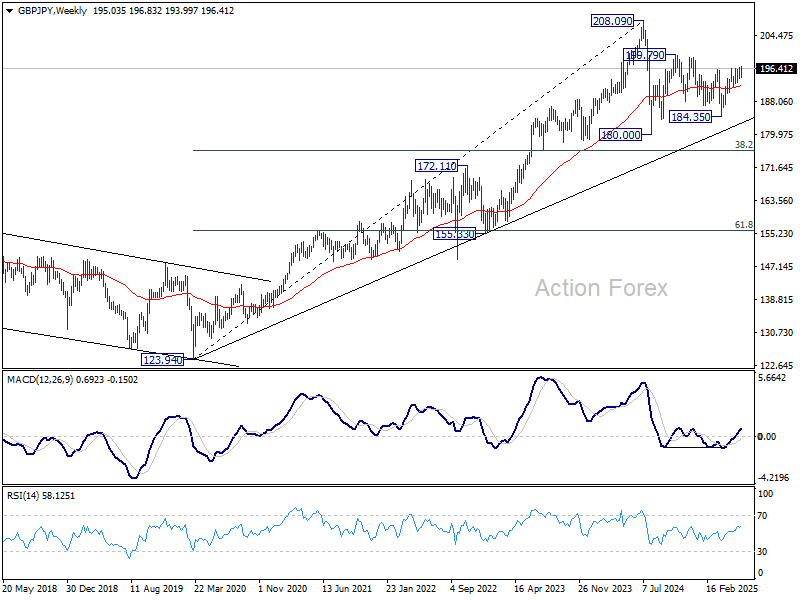800x600 pixels.
Task: Select the 180.000 price label
Action: click(x=620, y=135)
